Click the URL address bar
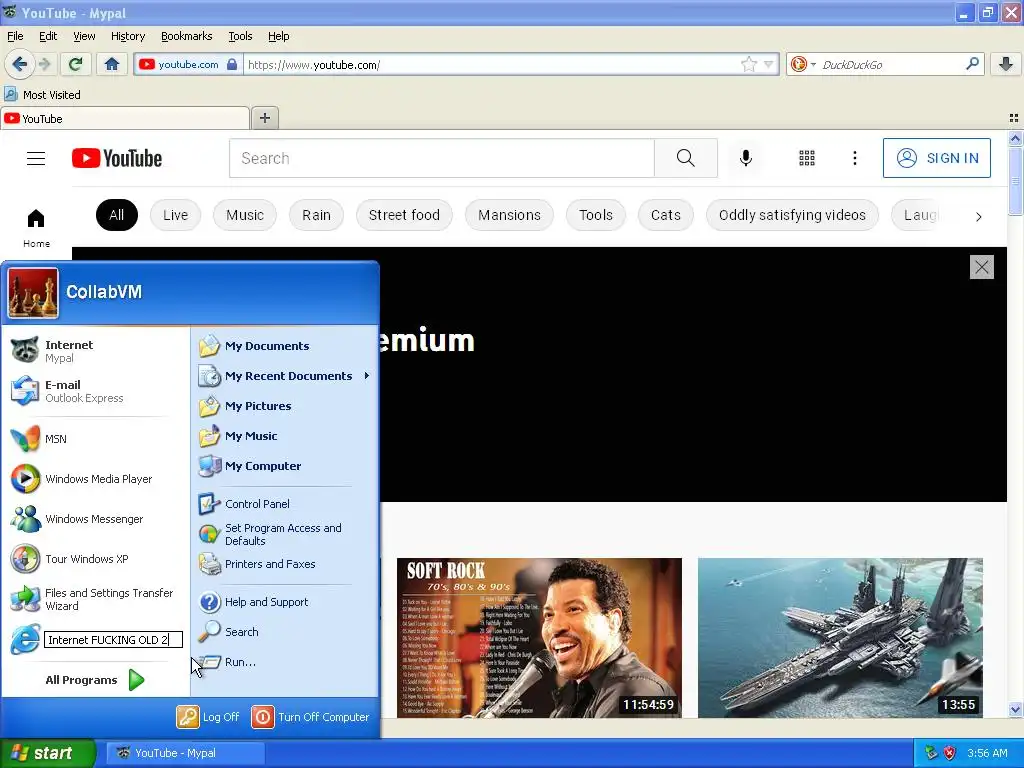 (x=491, y=64)
